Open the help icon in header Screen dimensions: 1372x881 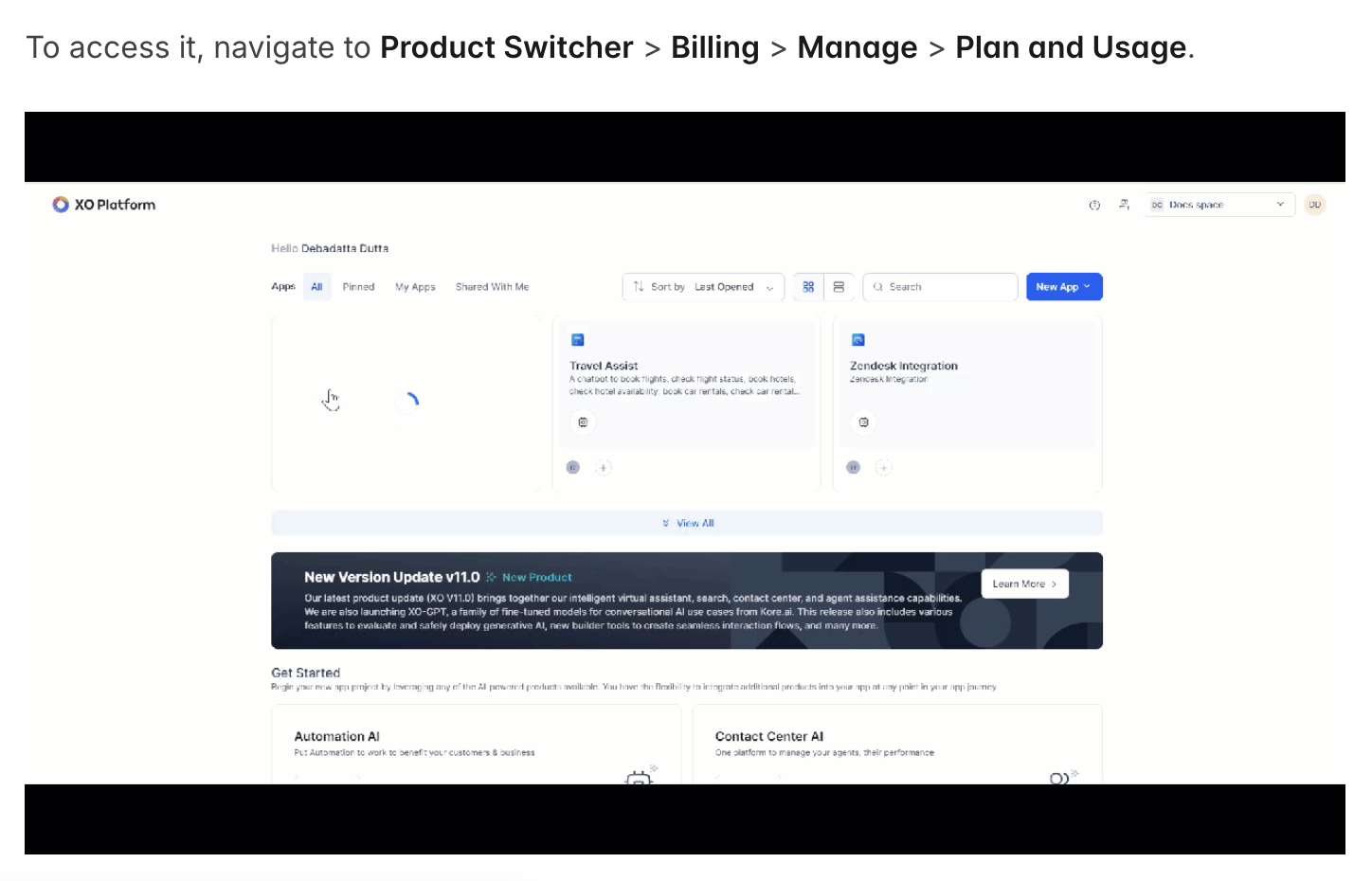(1094, 205)
